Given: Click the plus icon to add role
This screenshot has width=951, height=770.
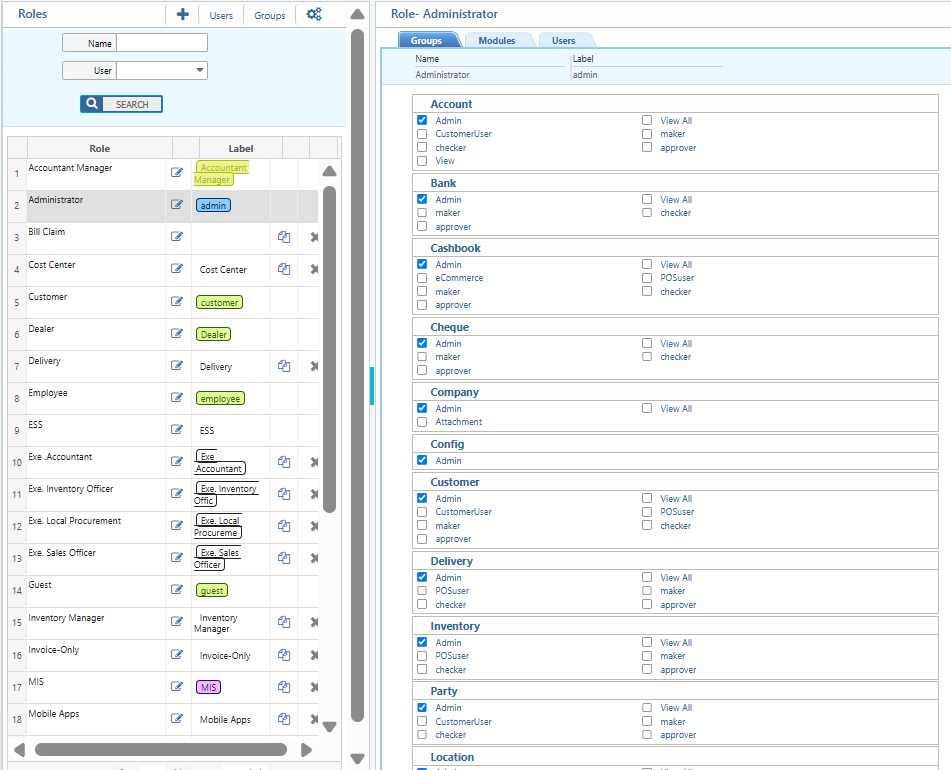Looking at the screenshot, I should [x=182, y=15].
